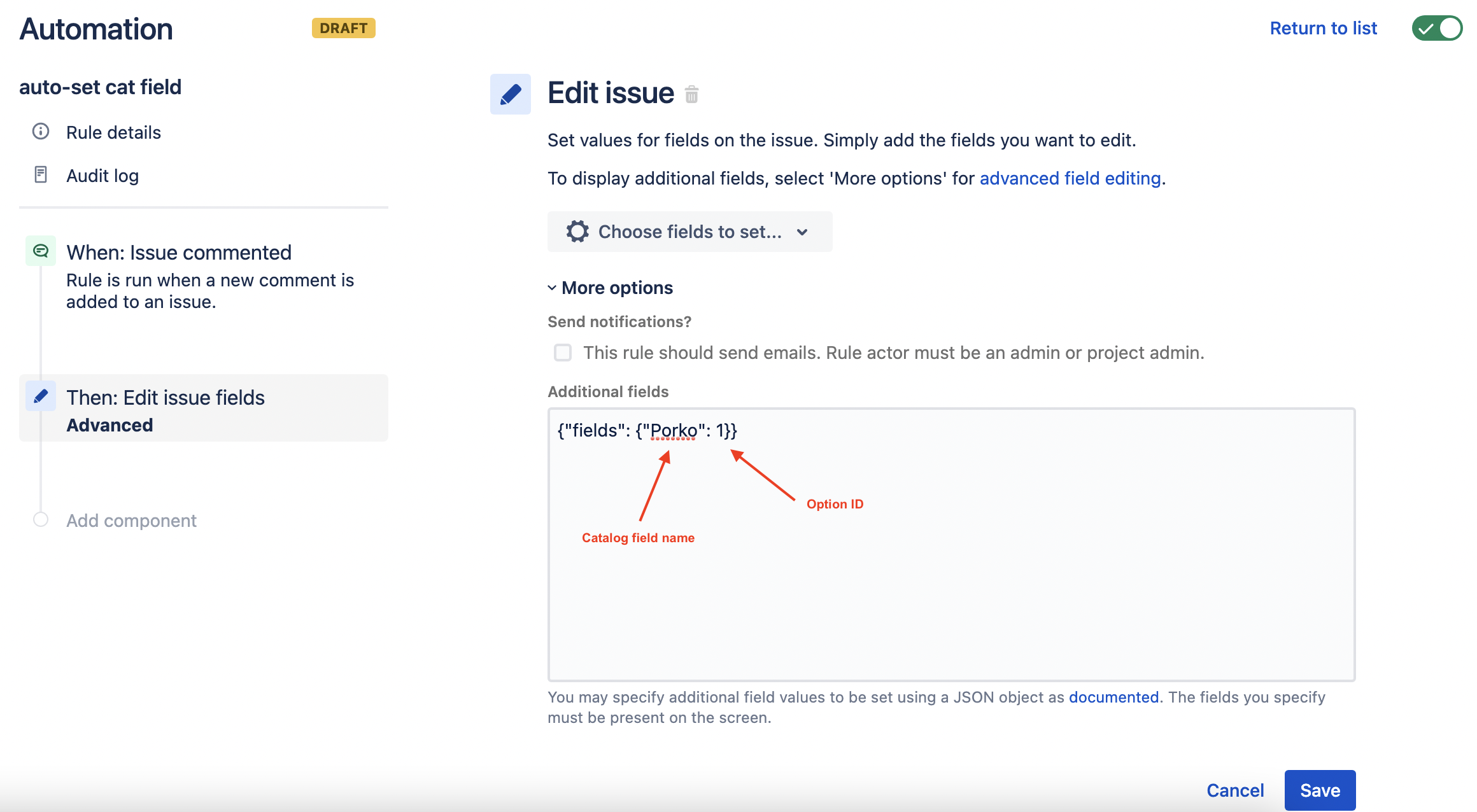The height and width of the screenshot is (812, 1477).
Task: Click the Rule details info icon
Action: tap(41, 132)
